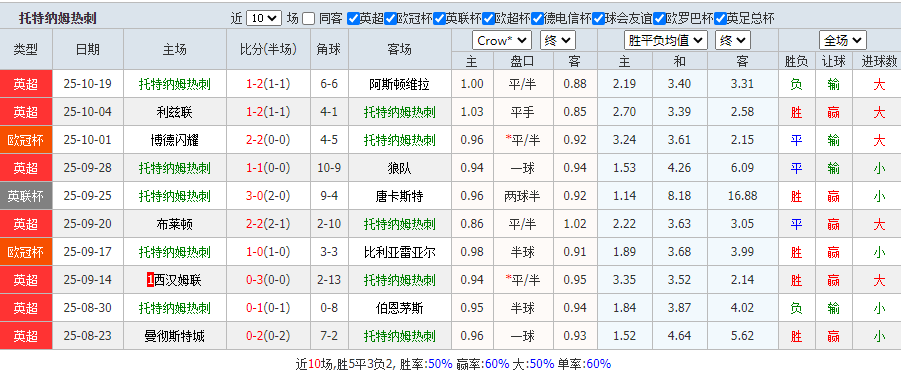Click the 角球 column header
The image size is (901, 377).
click(329, 49)
